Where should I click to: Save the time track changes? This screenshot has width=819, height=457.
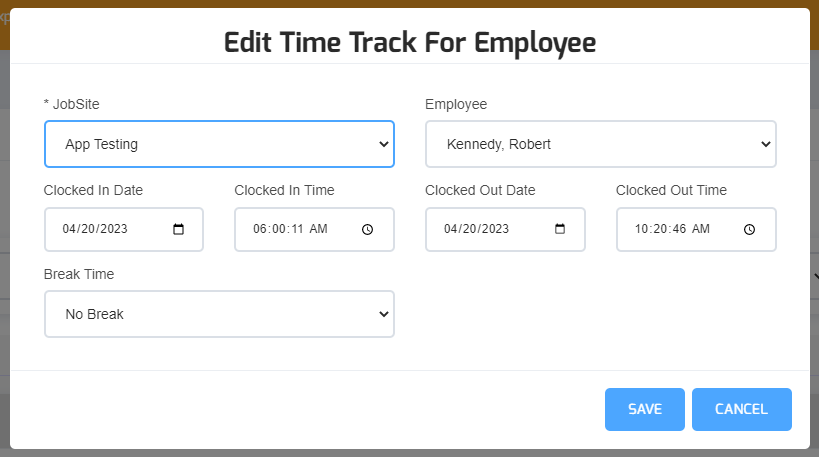[x=644, y=409]
